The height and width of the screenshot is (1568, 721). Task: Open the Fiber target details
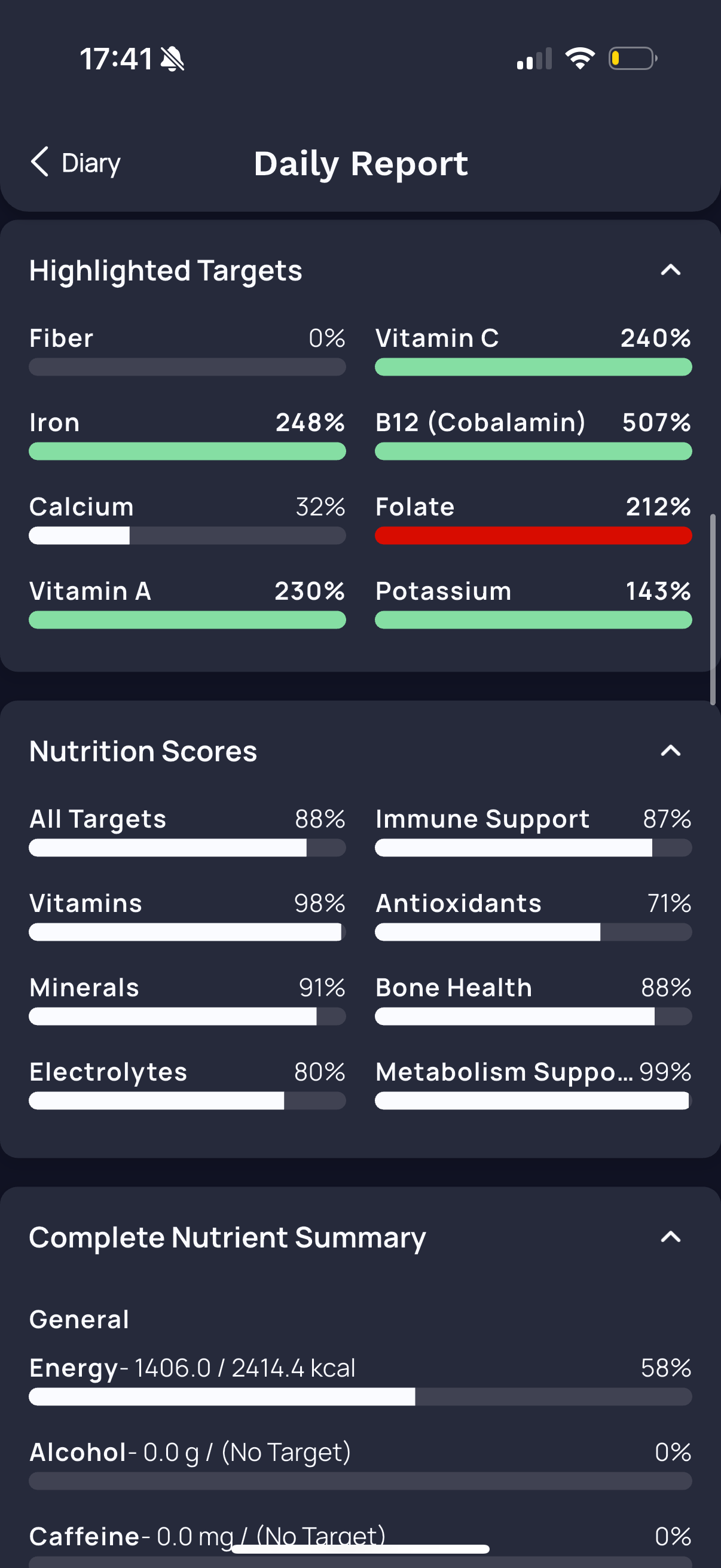(187, 350)
